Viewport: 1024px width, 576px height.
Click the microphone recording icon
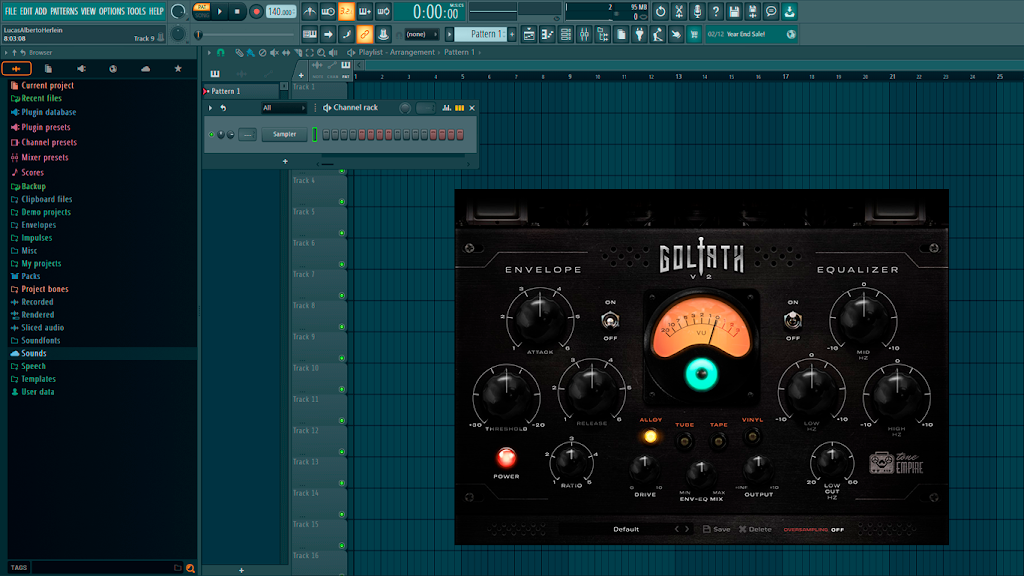click(x=697, y=11)
